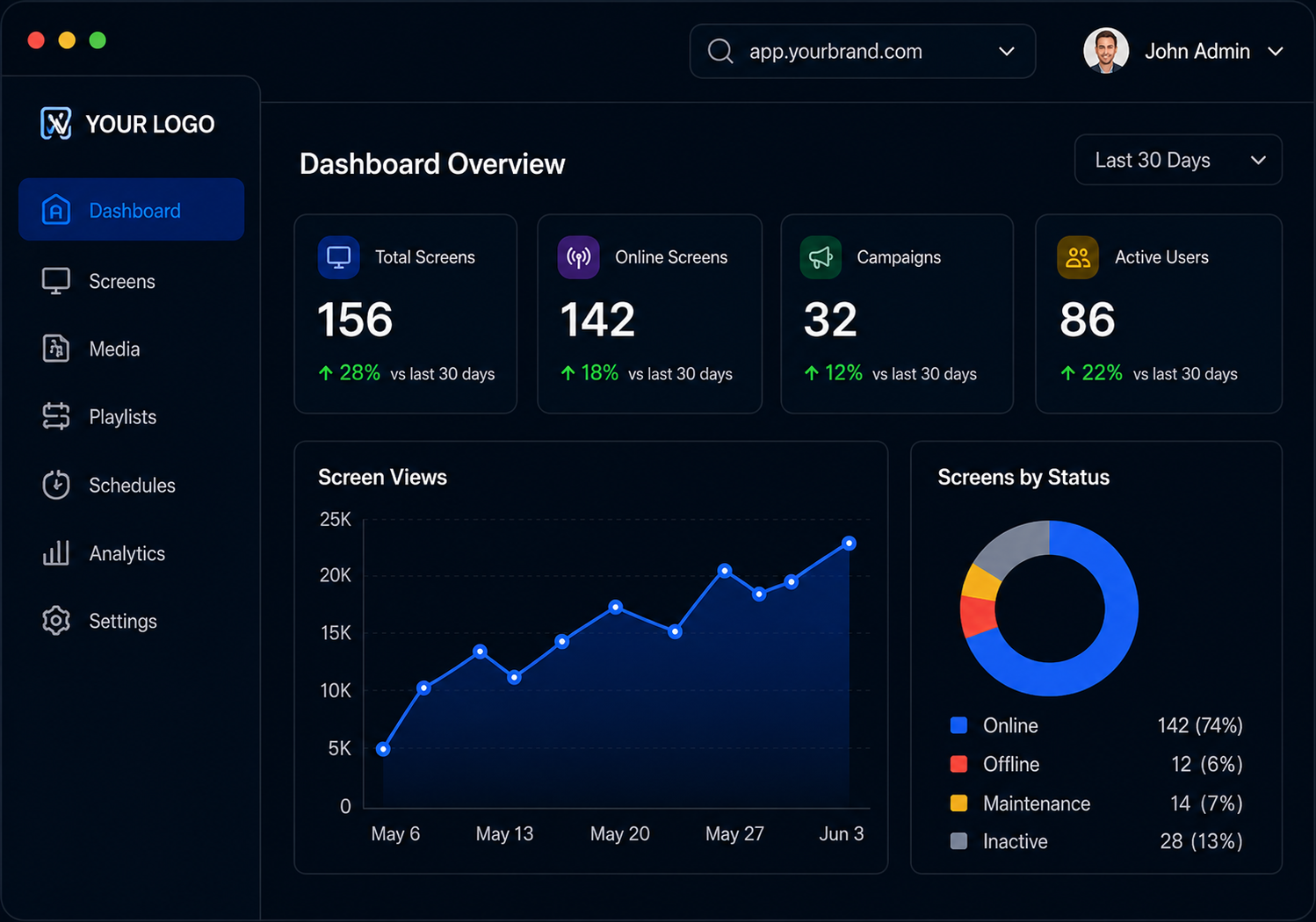This screenshot has width=1316, height=922.
Task: Click the Offline legend label
Action: [1011, 764]
